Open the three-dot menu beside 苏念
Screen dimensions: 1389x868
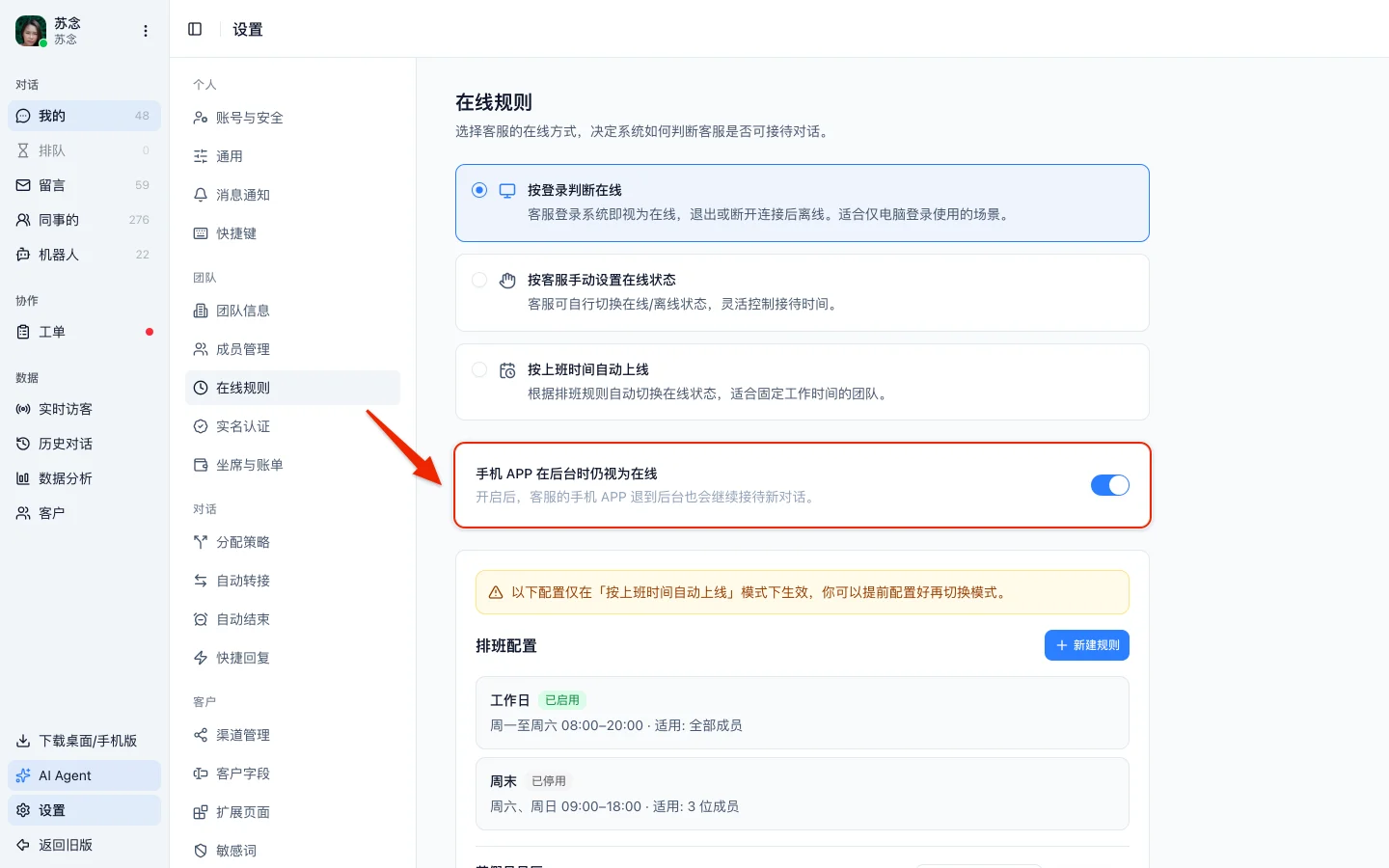coord(146,31)
